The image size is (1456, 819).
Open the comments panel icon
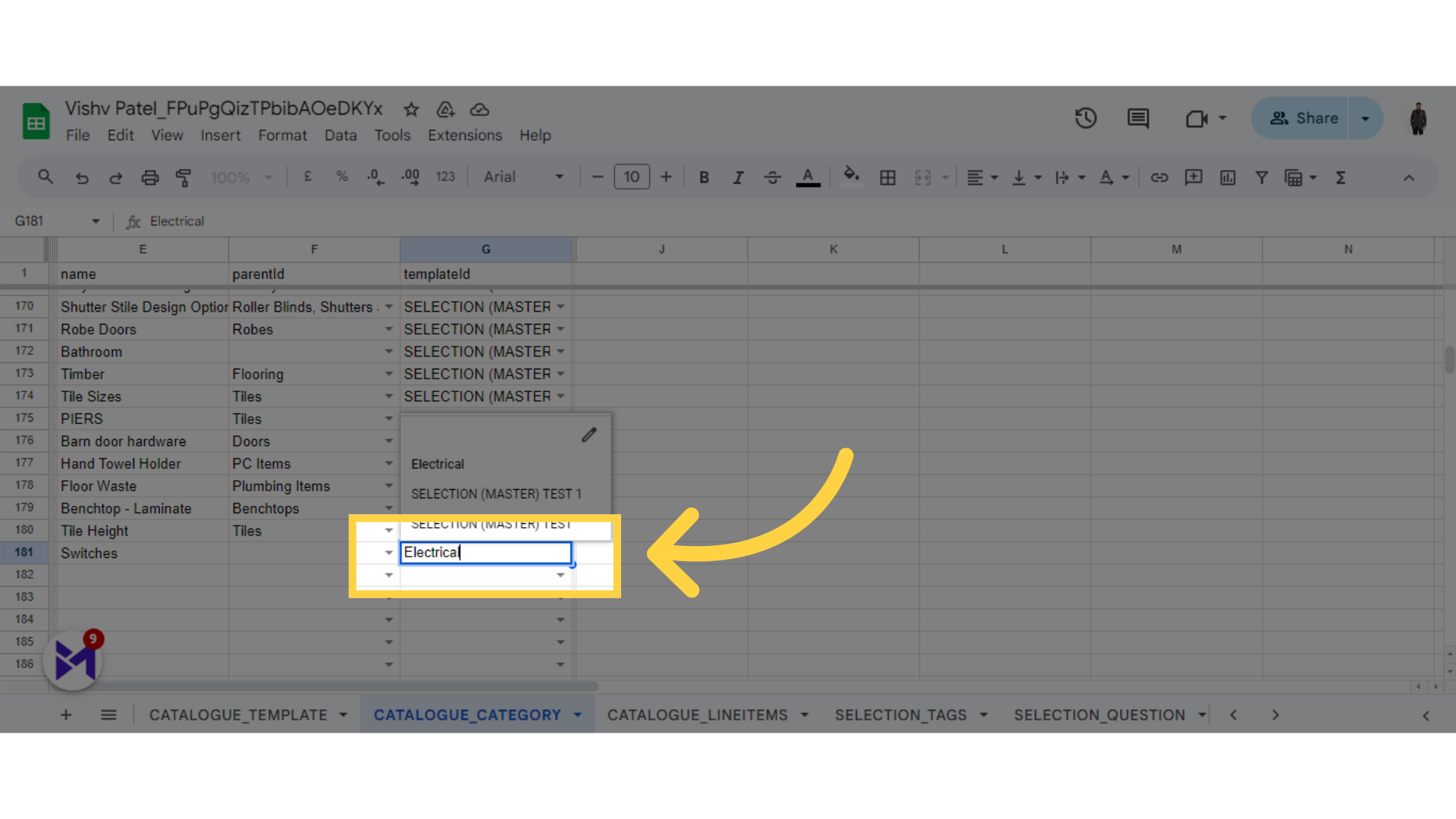click(x=1137, y=118)
